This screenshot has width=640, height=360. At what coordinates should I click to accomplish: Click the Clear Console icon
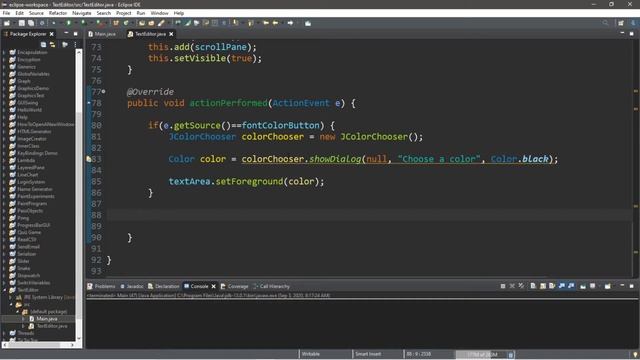point(533,286)
